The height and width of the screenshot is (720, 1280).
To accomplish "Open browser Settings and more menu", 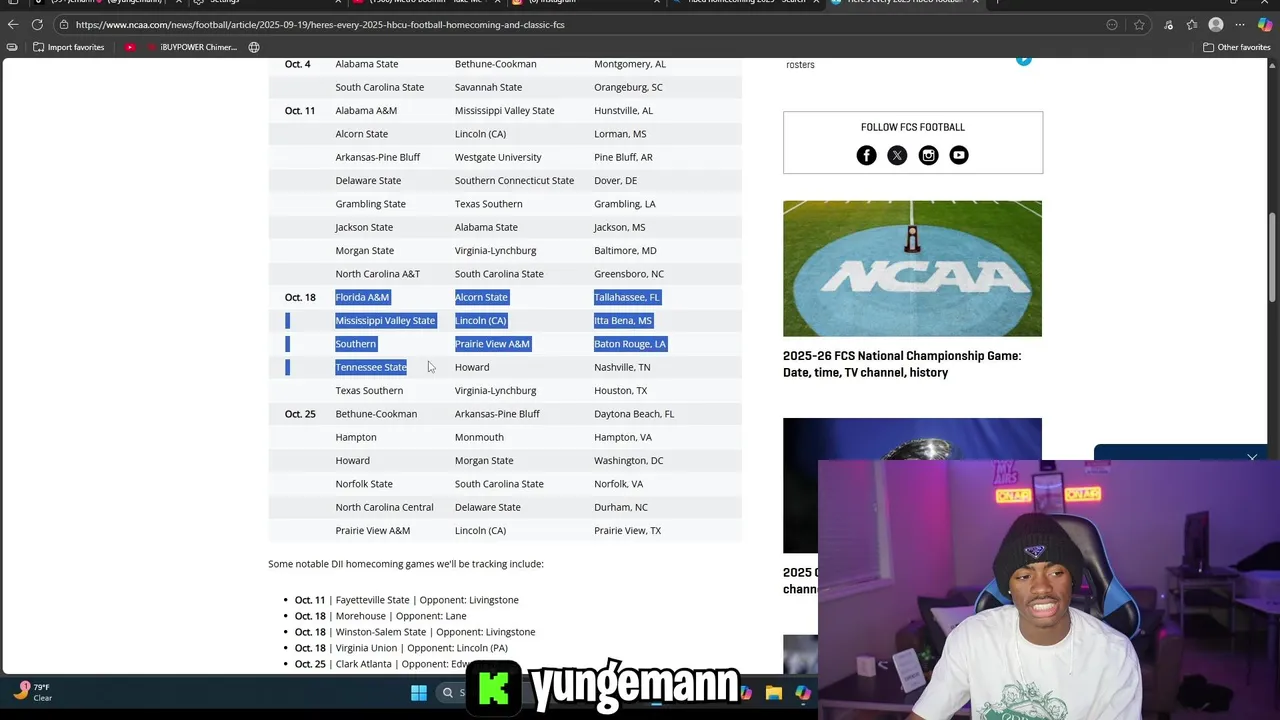I will (1241, 25).
